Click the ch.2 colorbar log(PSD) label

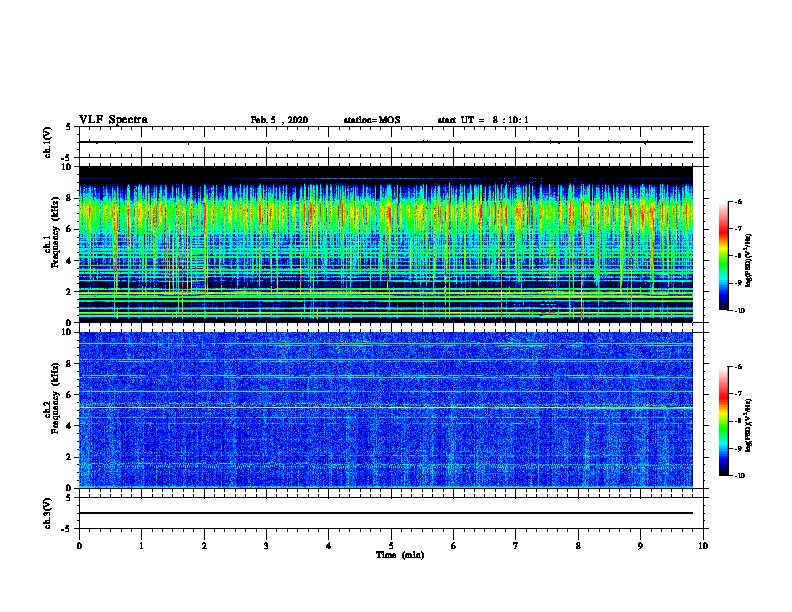[x=748, y=425]
